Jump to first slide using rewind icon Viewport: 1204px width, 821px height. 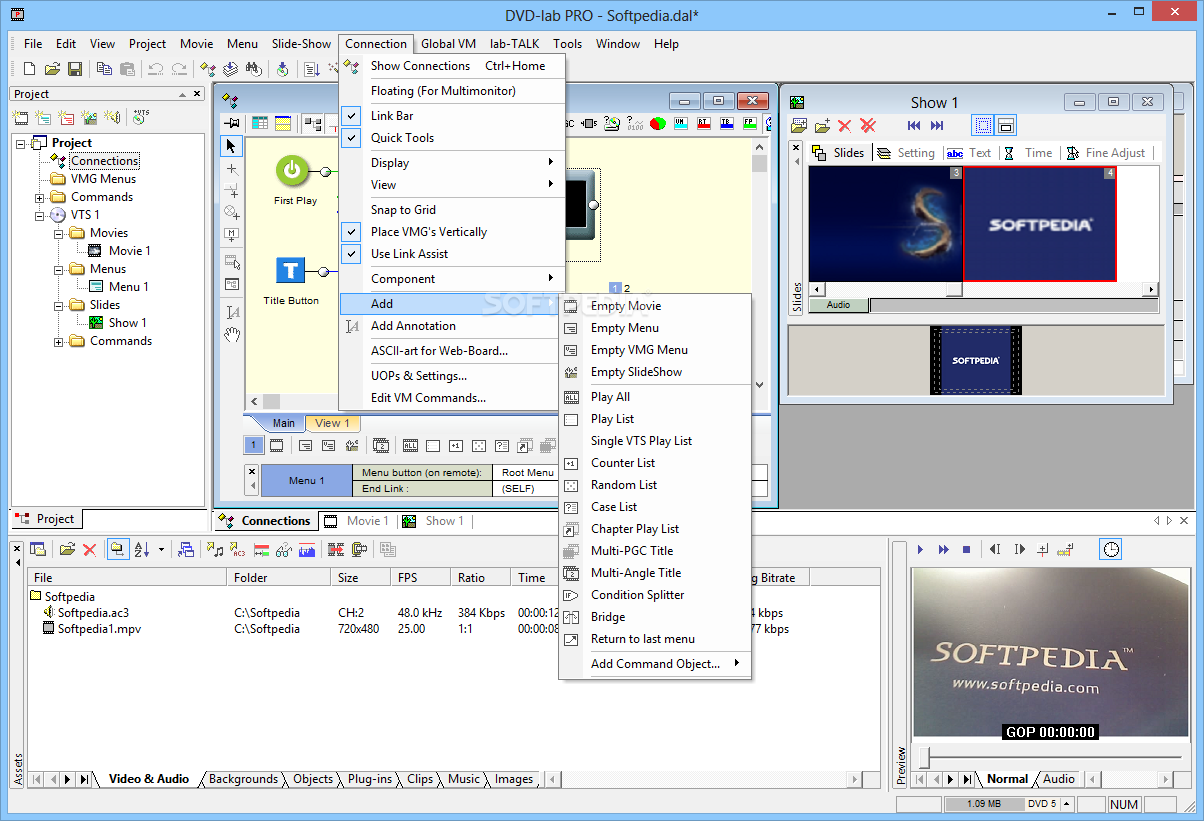tap(914, 126)
